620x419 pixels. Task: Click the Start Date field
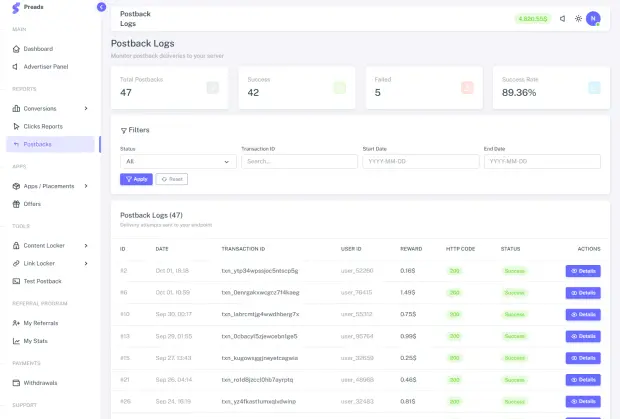421,162
